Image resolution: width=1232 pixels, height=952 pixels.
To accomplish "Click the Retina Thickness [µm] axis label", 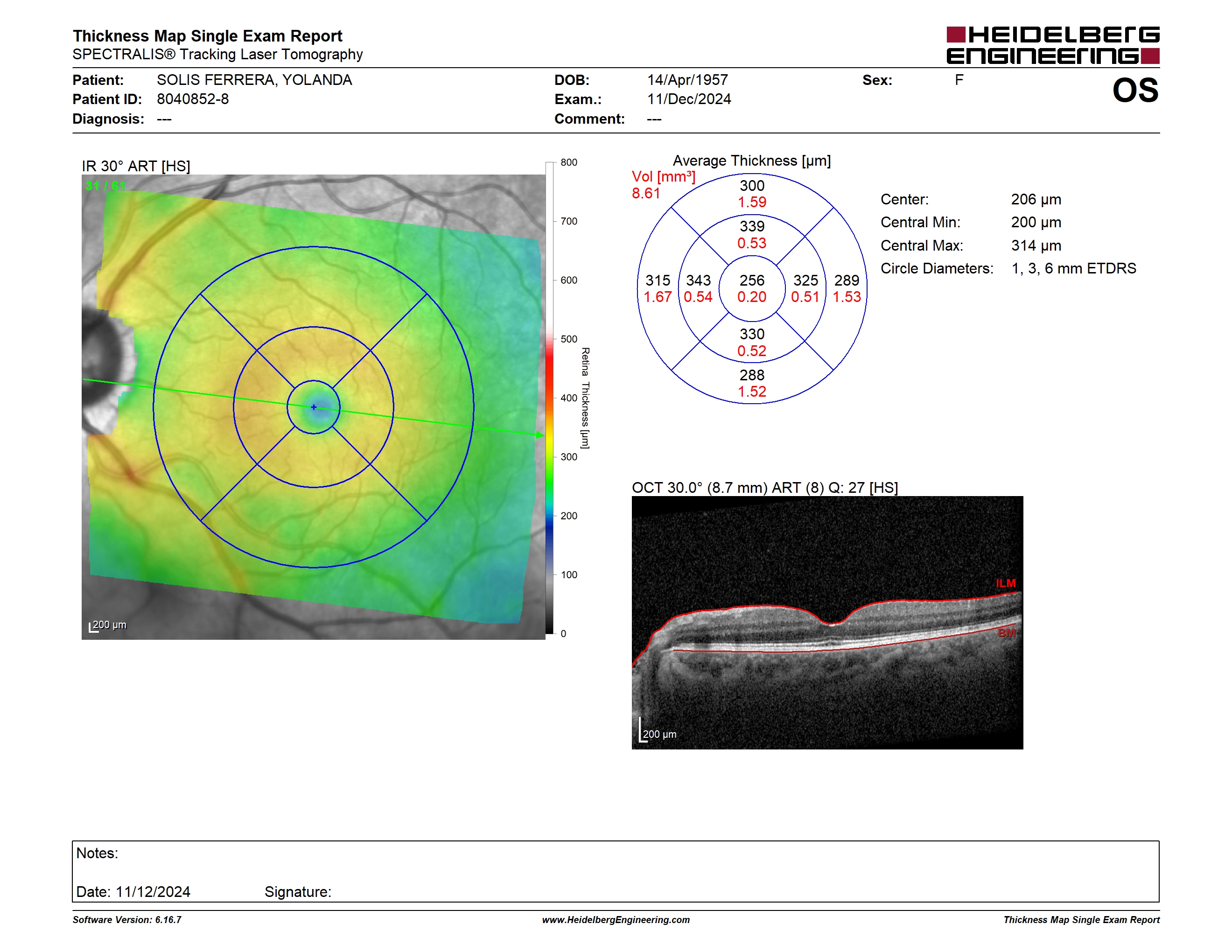I will click(x=585, y=398).
